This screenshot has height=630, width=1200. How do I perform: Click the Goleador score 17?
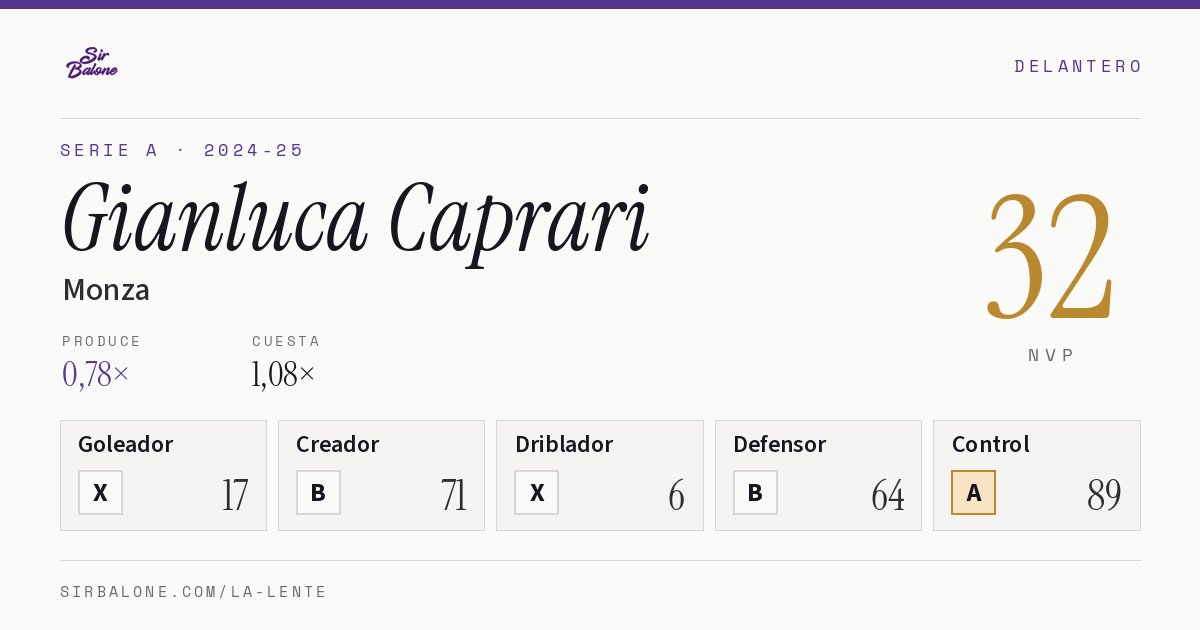235,495
